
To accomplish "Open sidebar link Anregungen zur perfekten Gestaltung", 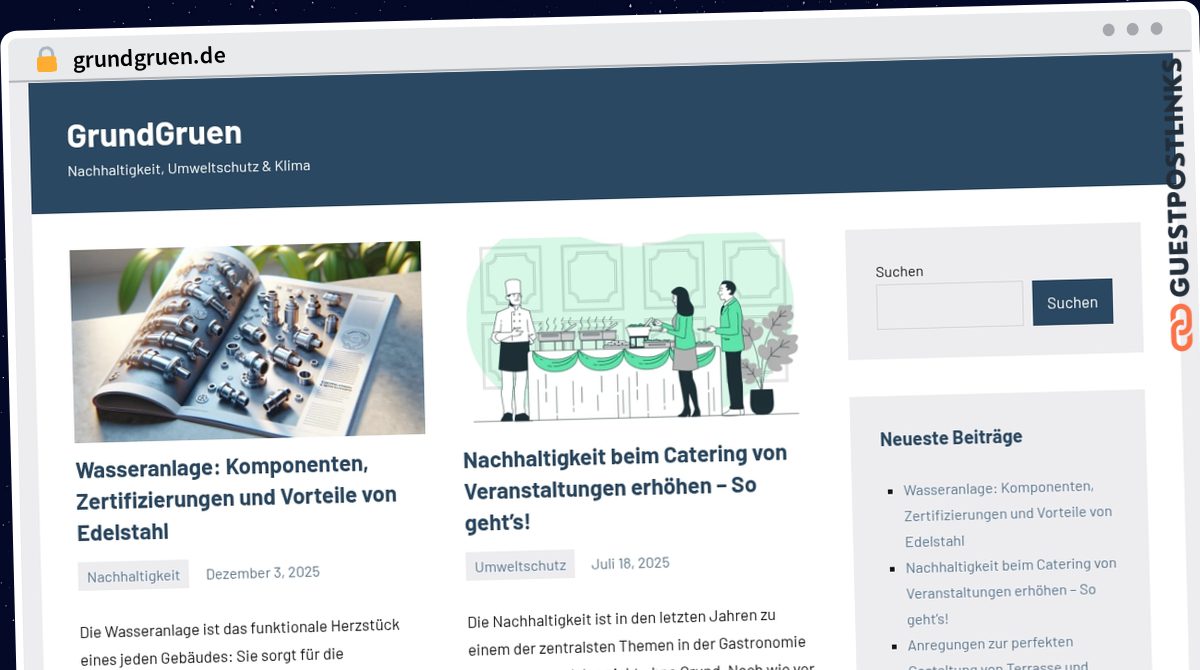I will [x=998, y=652].
